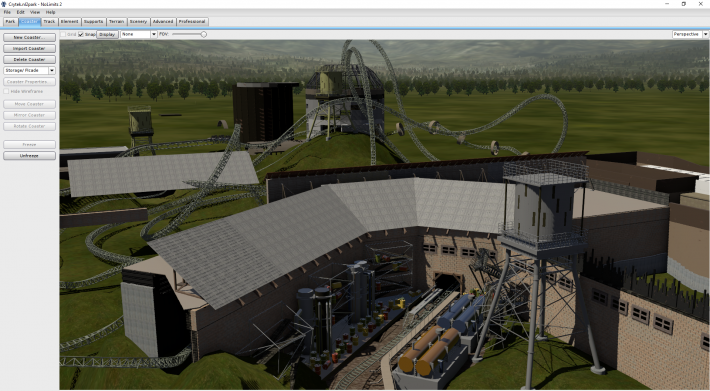Maximize the NoLimits 2 window
Image resolution: width=710 pixels, height=391 pixels.
[x=684, y=4]
